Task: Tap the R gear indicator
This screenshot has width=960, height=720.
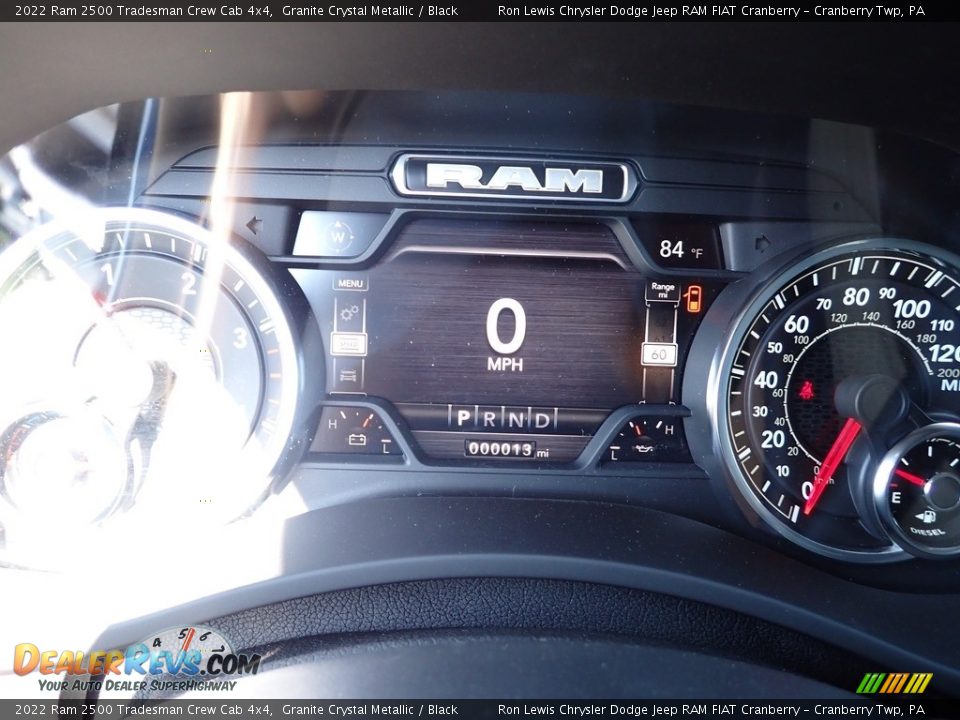Action: pyautogui.click(x=489, y=419)
